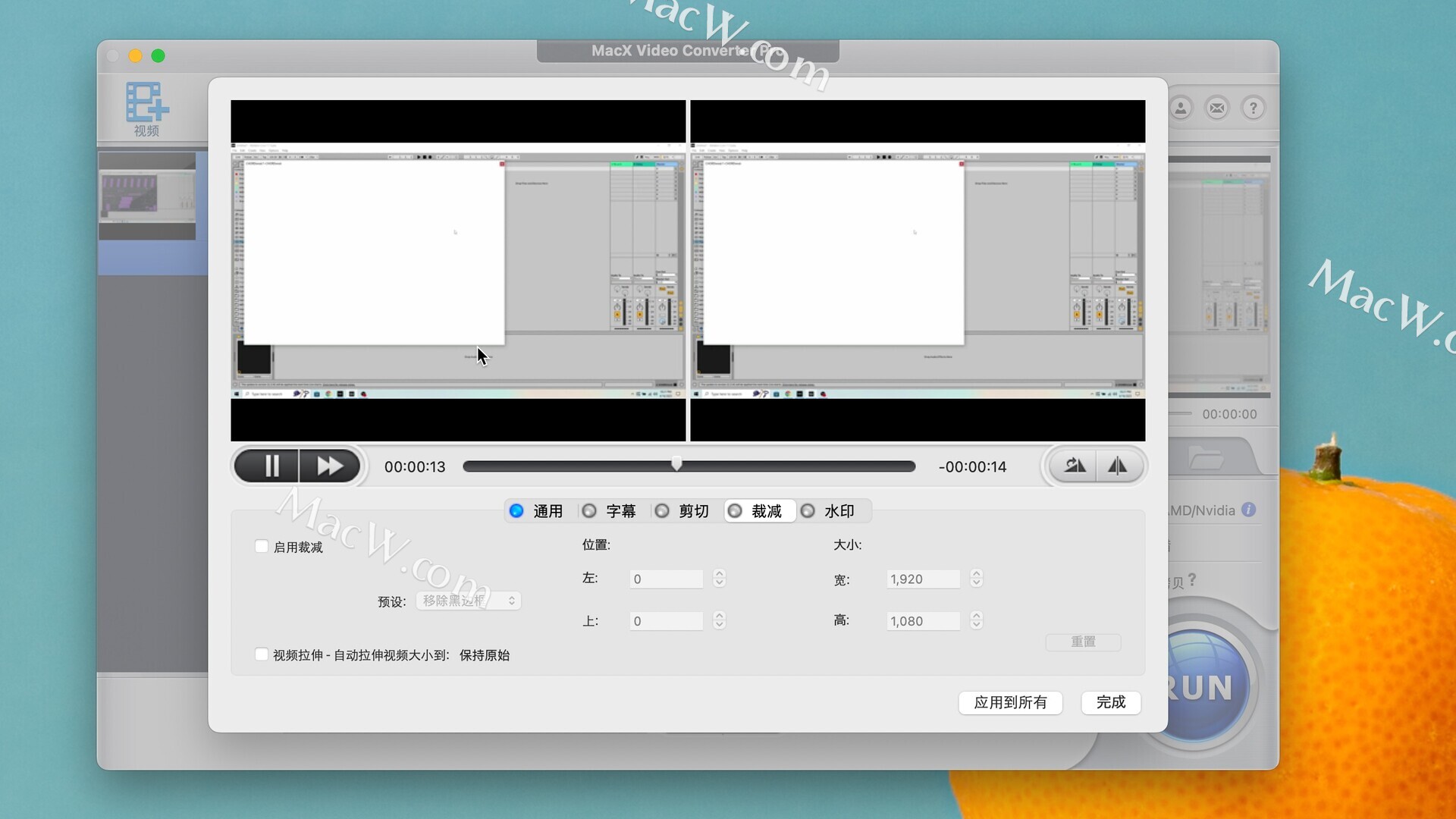Open the 预设 preset dropdown
The width and height of the screenshot is (1456, 819).
(468, 601)
